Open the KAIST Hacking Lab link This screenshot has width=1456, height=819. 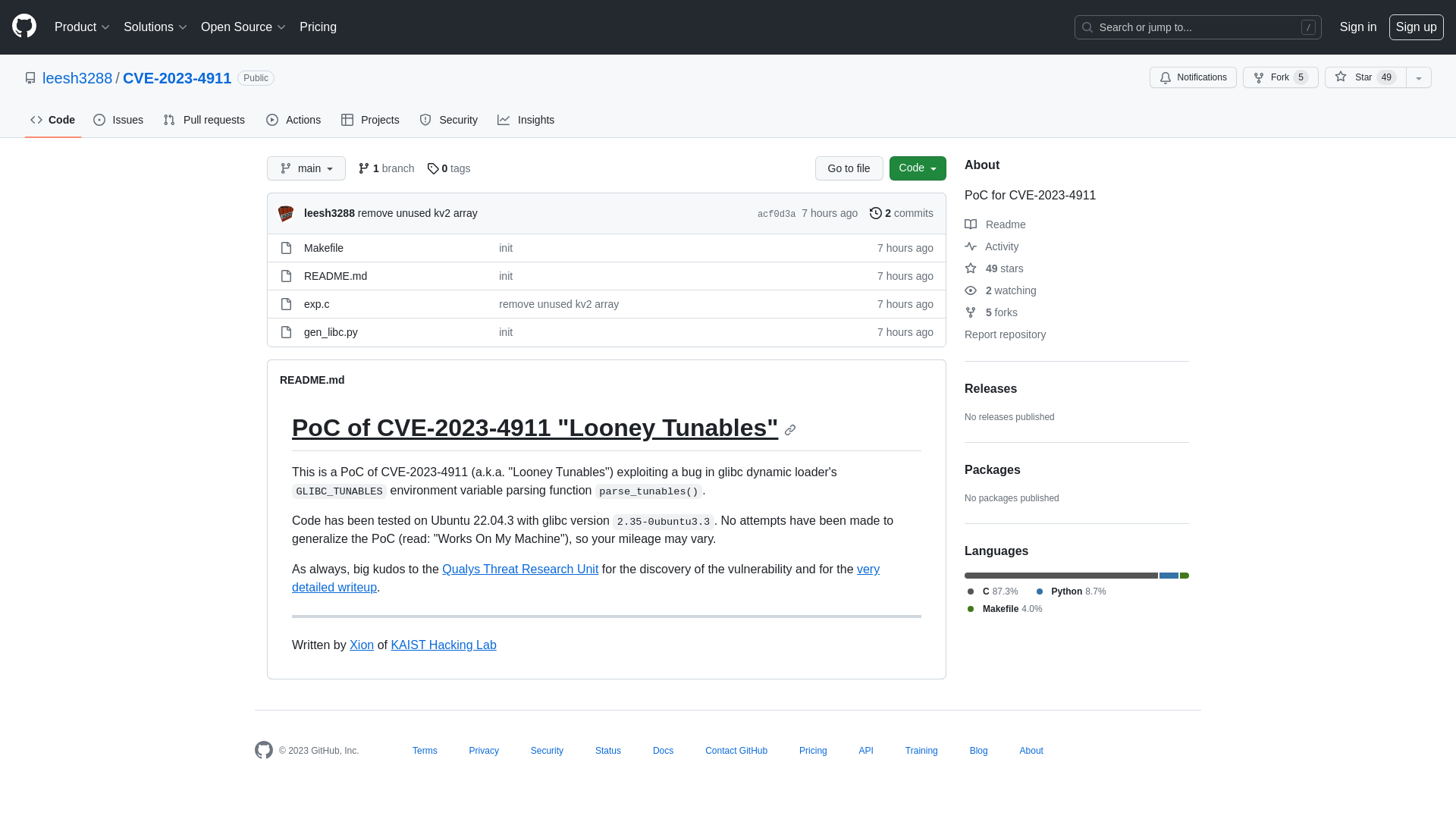pos(444,645)
